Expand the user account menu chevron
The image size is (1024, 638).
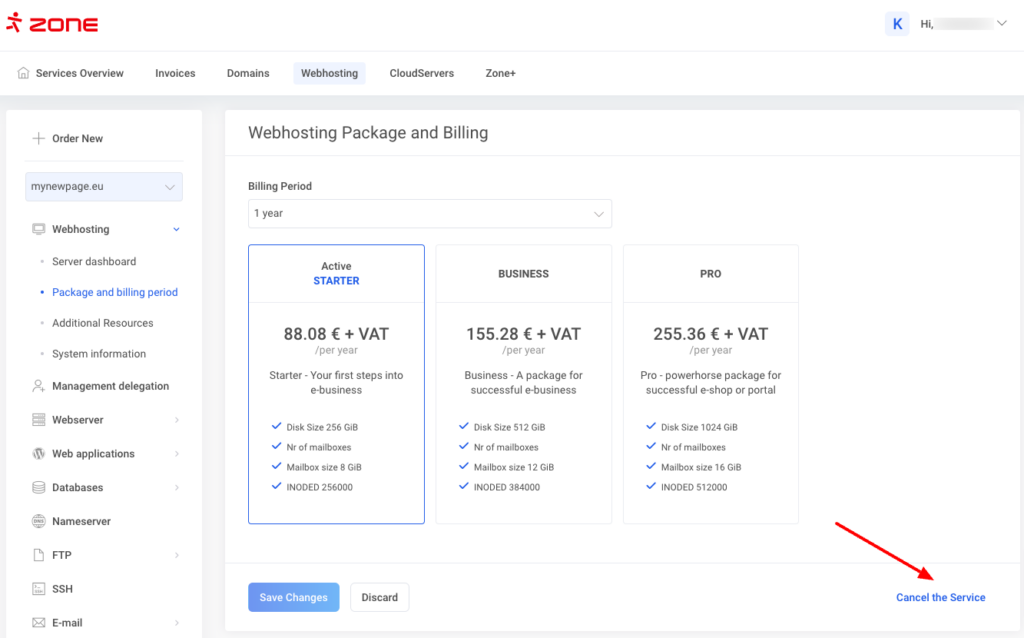click(x=1002, y=24)
